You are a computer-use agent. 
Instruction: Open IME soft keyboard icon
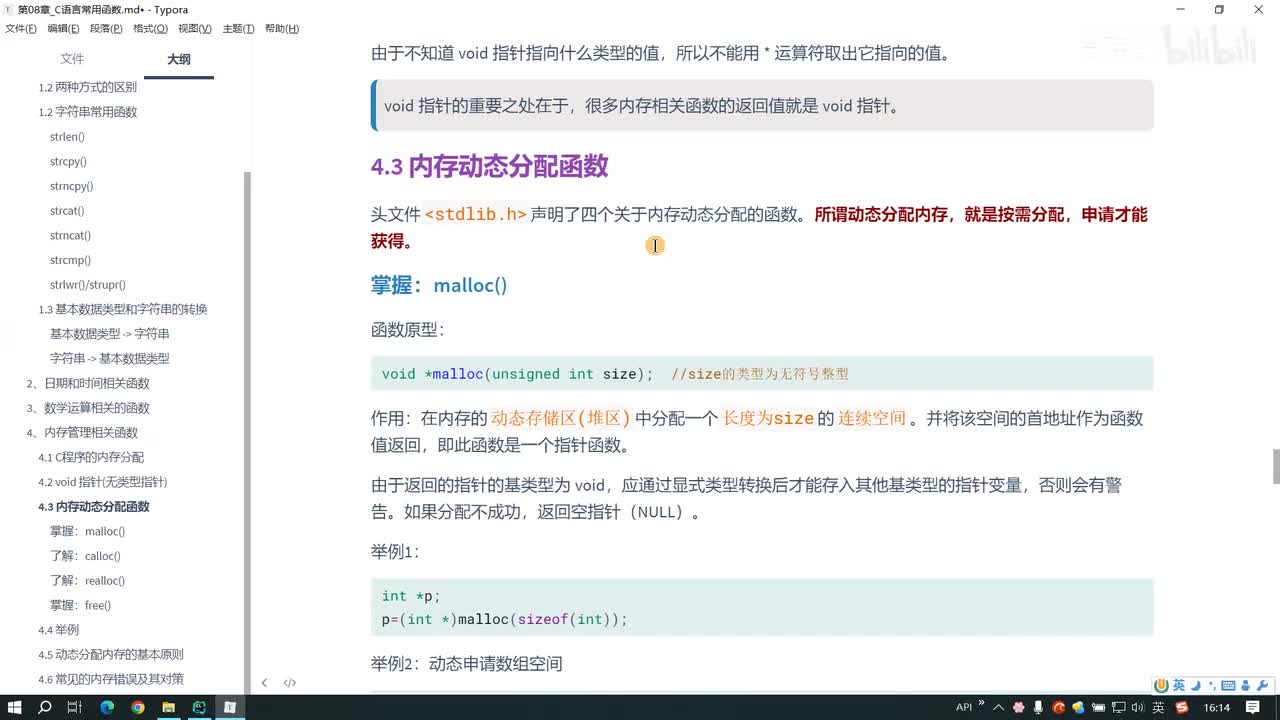pos(1228,685)
